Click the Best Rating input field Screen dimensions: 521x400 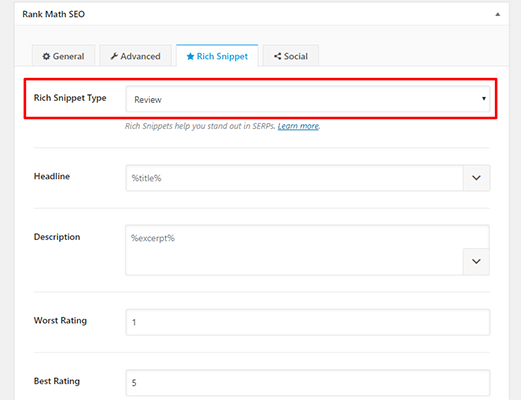pos(308,383)
